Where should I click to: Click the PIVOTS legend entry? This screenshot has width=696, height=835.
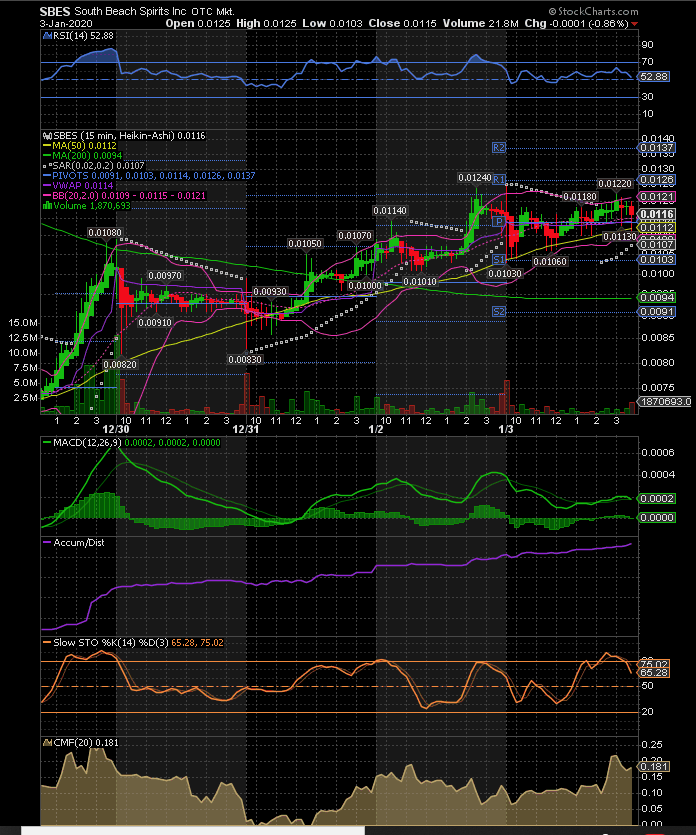coord(149,175)
